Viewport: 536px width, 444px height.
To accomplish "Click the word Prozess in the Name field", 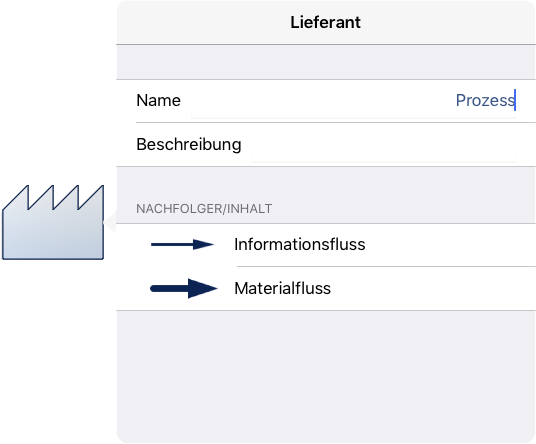I will click(485, 100).
